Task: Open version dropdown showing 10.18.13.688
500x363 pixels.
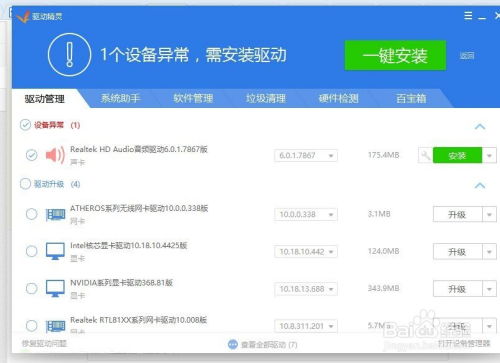Action: point(306,289)
